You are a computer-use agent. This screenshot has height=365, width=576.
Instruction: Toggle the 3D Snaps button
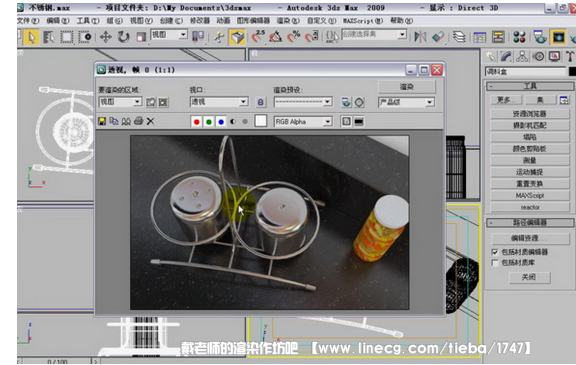(x=237, y=37)
